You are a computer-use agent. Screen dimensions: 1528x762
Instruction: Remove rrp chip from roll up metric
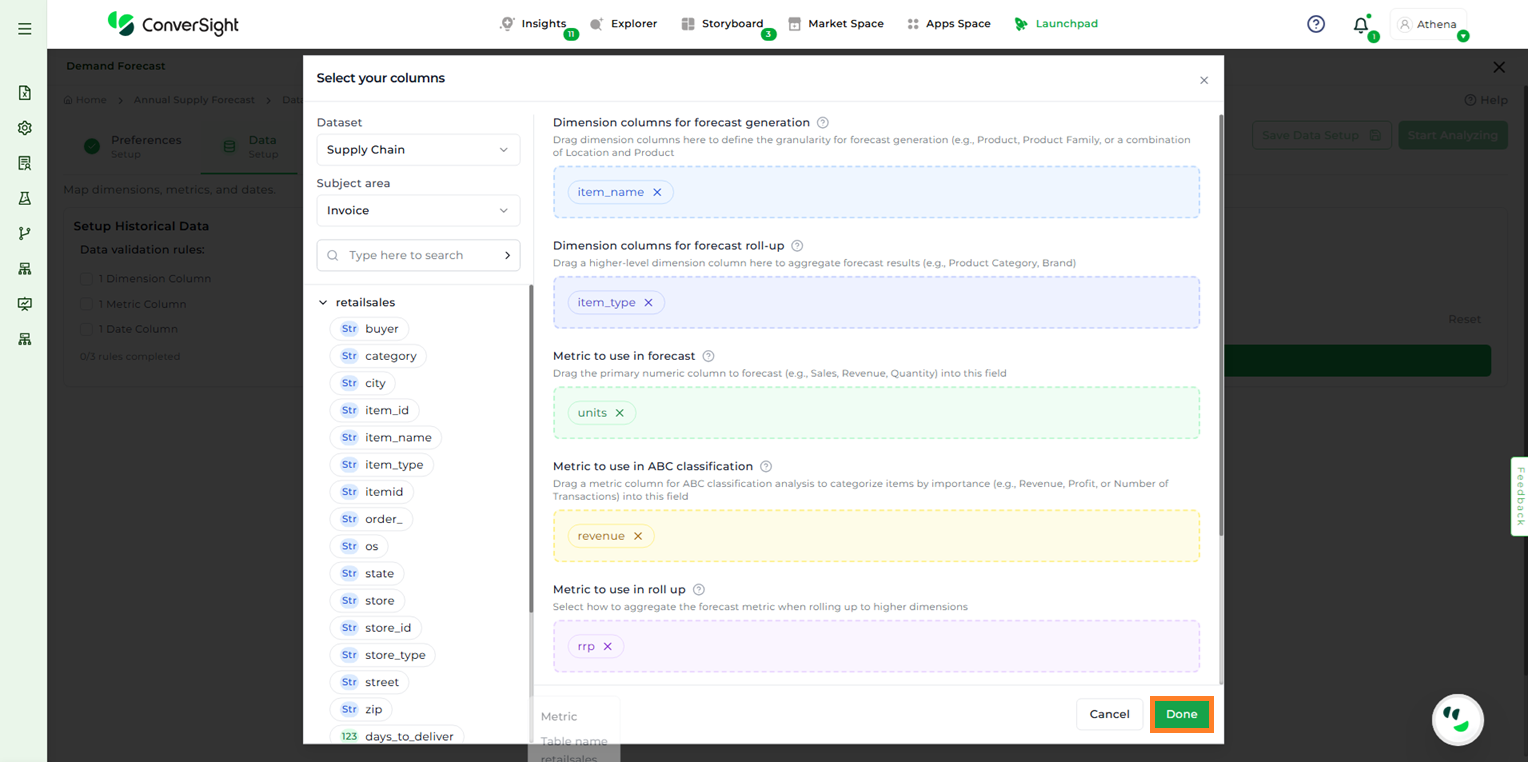(607, 647)
